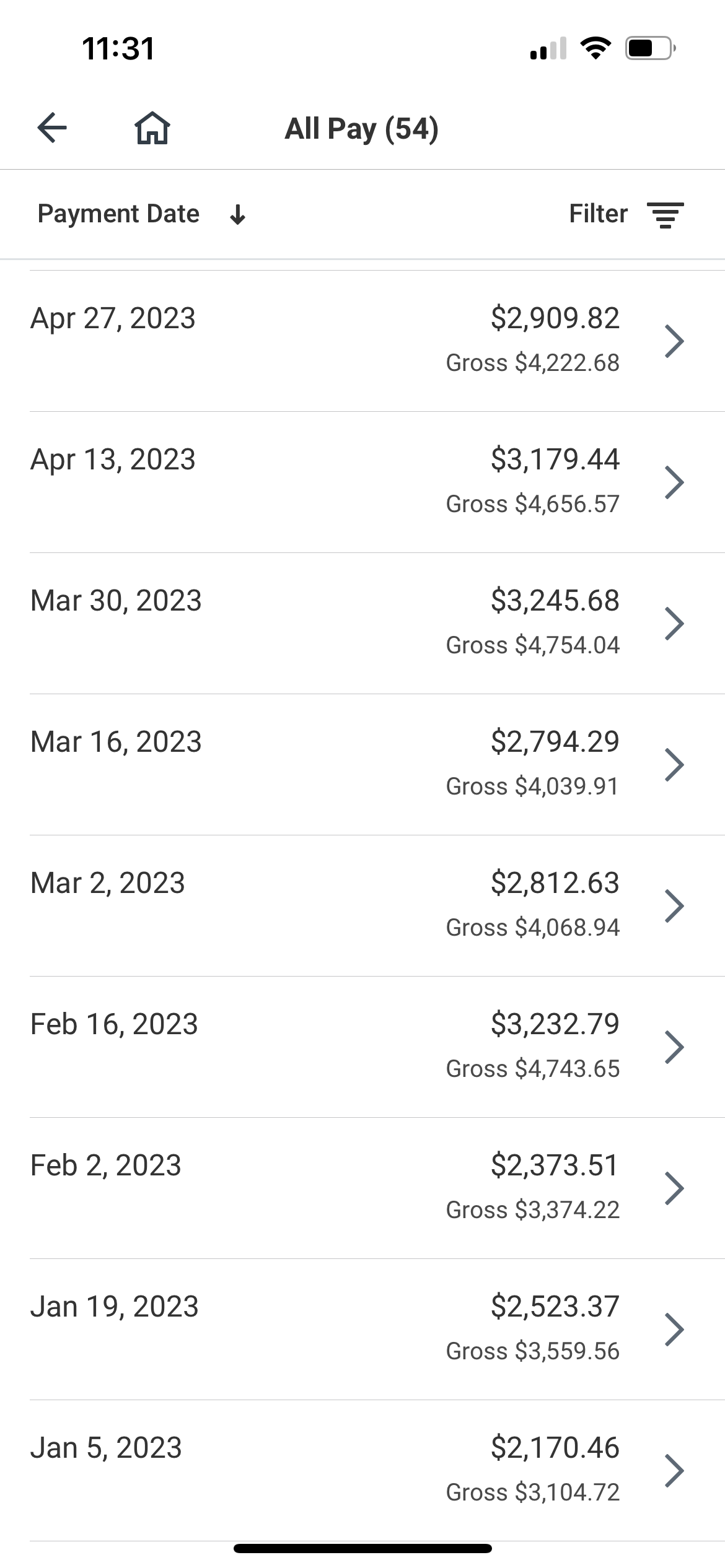Screen dimensions: 725x1568
Task: Expand the Mar 30, 2023 entry chevron
Action: 674,623
